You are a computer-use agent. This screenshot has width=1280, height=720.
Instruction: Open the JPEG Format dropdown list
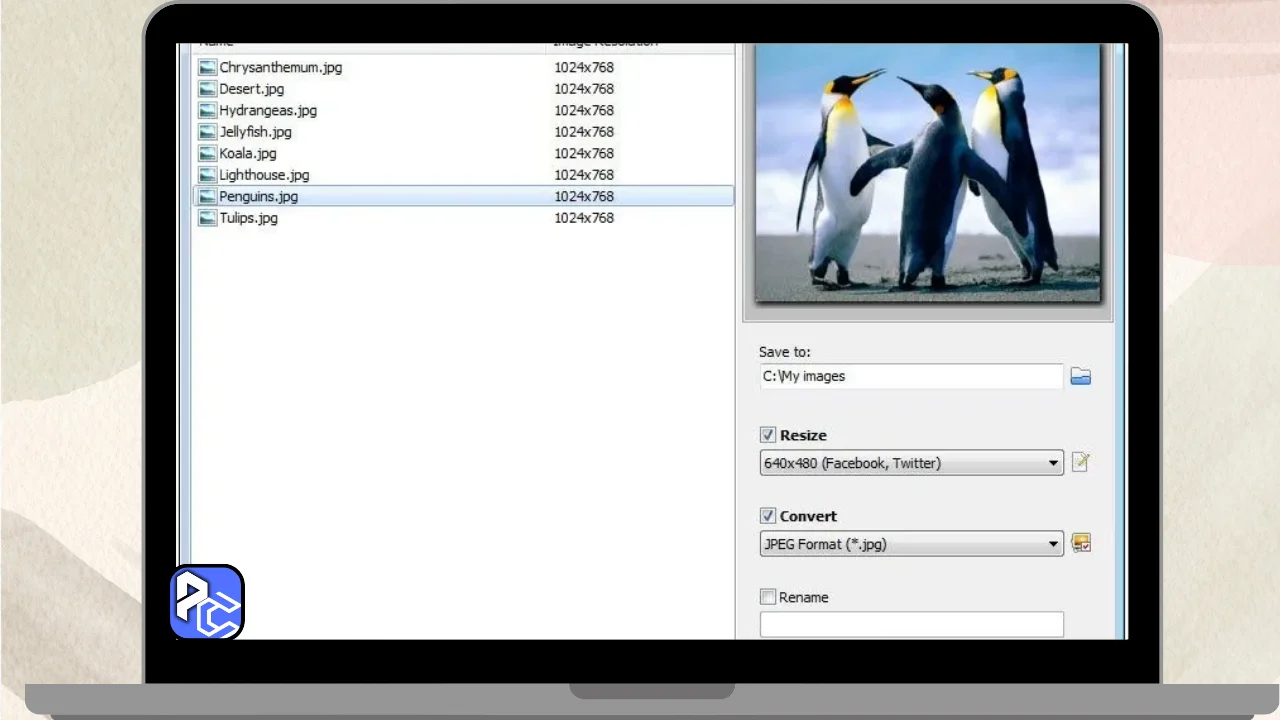(x=1053, y=544)
